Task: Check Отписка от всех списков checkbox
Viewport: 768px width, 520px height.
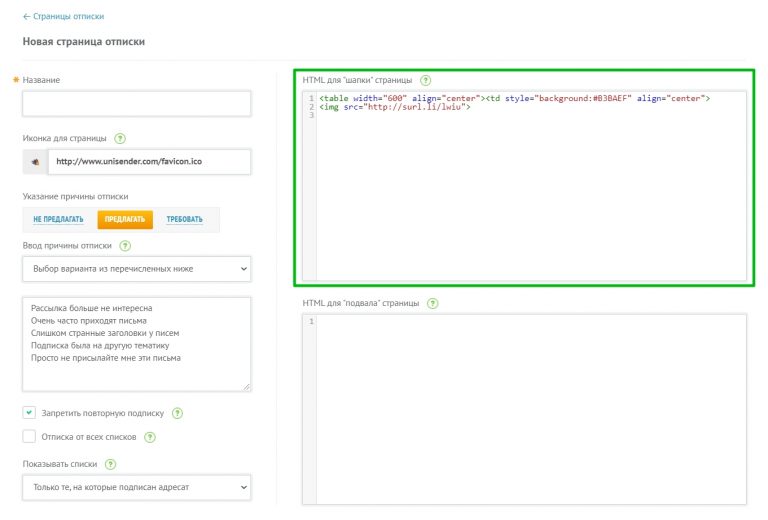Action: coord(29,436)
